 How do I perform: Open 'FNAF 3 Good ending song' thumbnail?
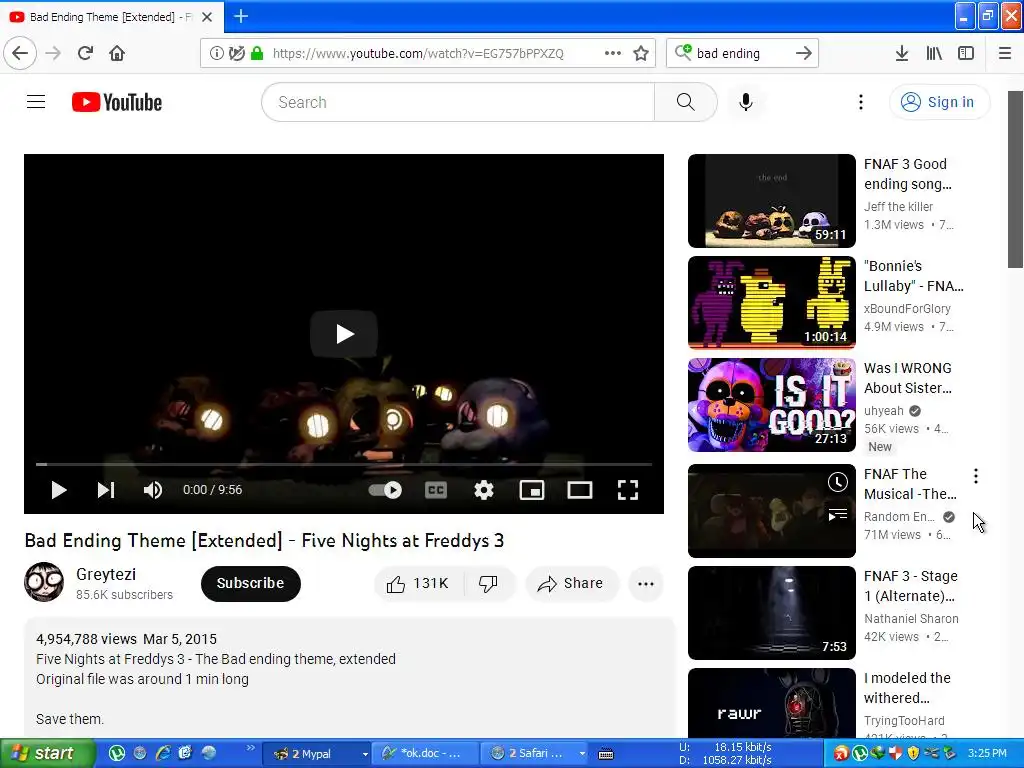(x=771, y=200)
